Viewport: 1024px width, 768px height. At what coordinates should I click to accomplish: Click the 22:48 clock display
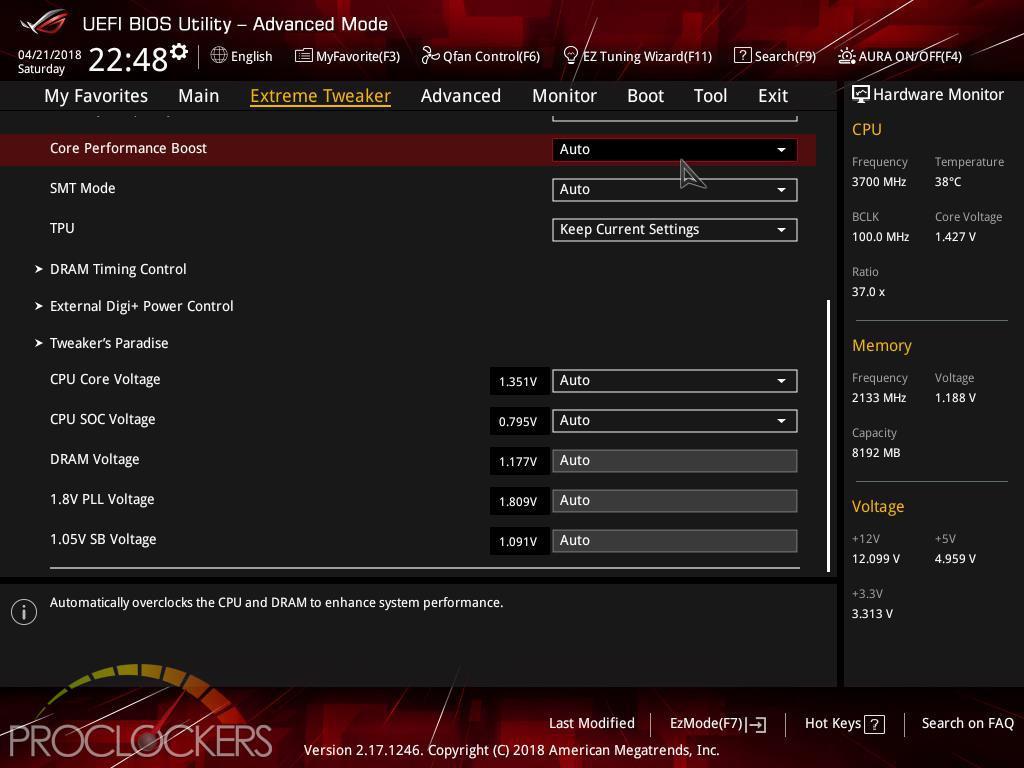(128, 59)
